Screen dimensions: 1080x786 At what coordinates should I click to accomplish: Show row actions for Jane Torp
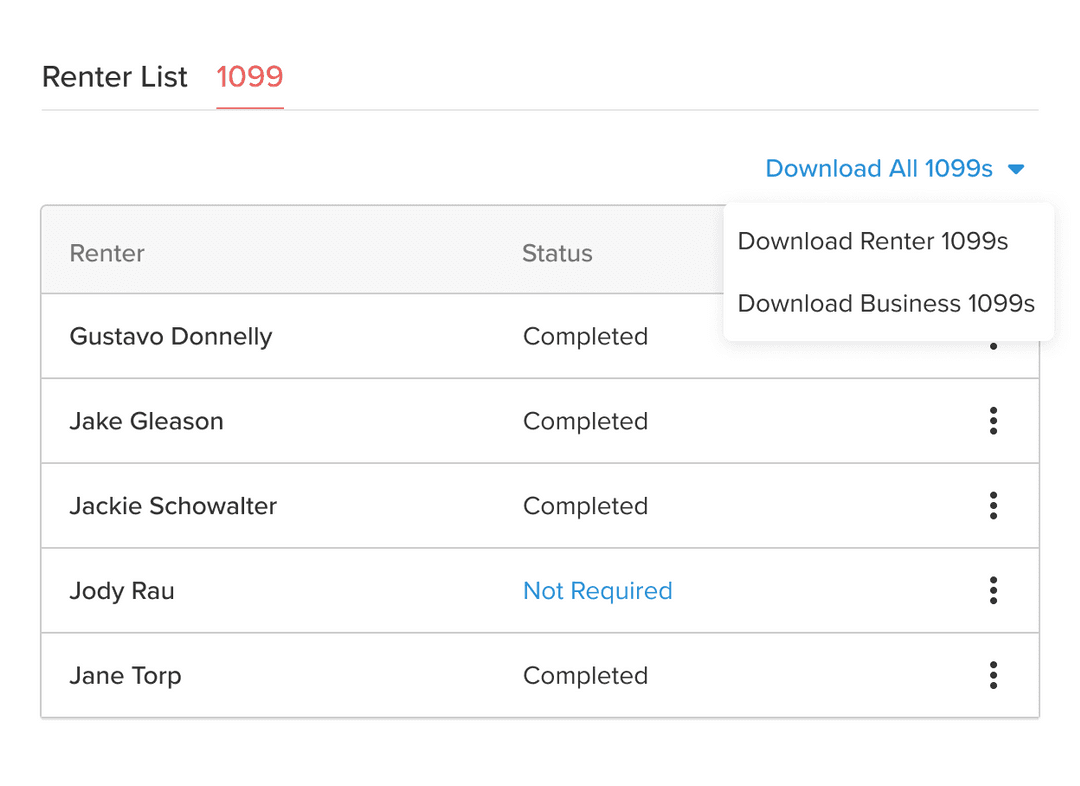coord(993,676)
